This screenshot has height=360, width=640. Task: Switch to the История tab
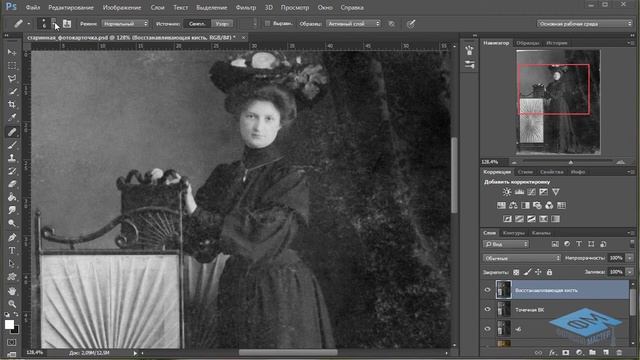pos(557,43)
